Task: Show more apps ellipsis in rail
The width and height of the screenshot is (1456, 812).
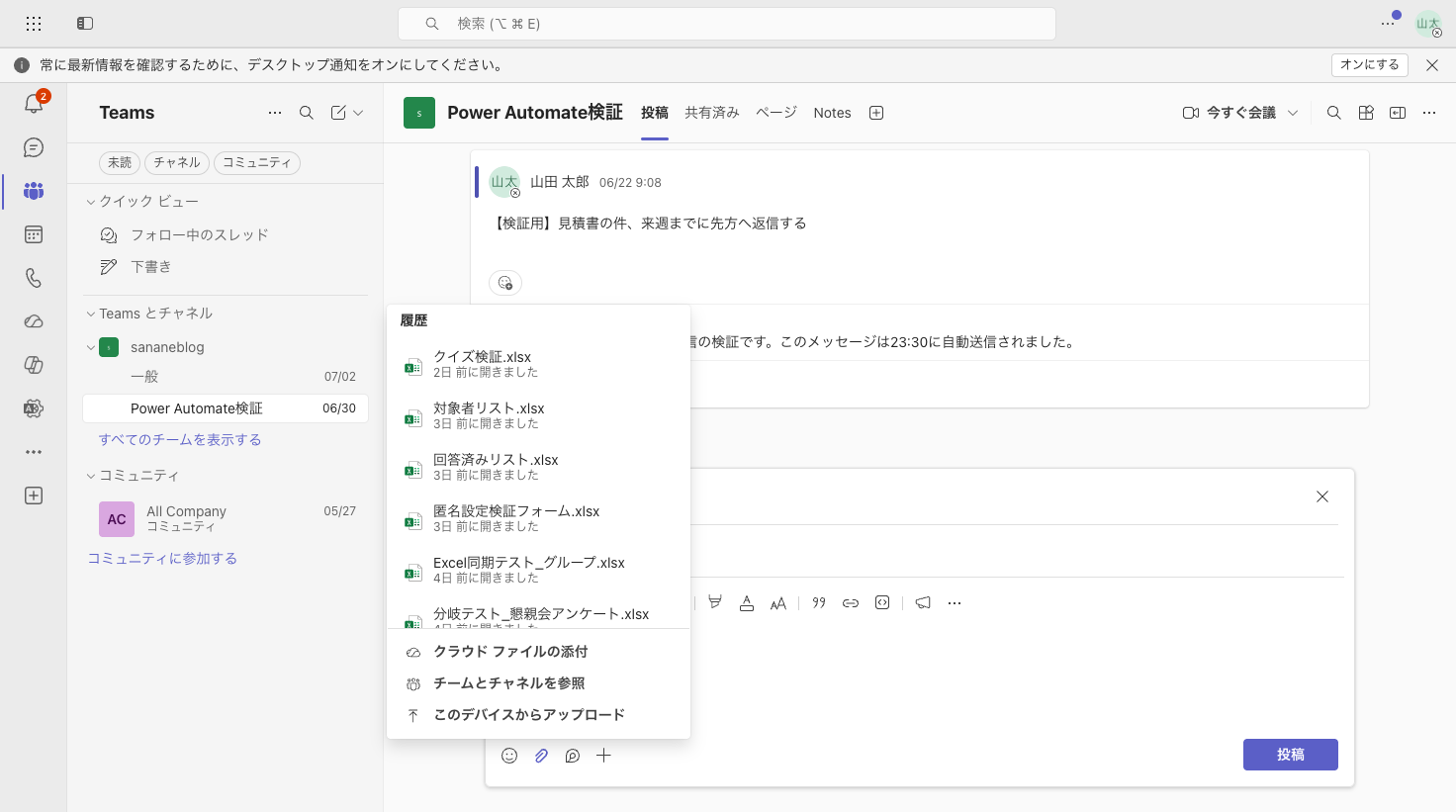Action: pos(34,452)
